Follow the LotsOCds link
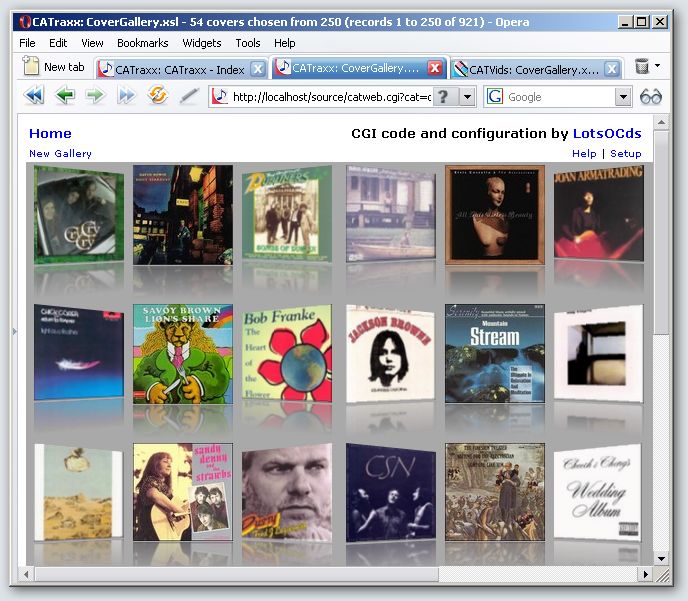Viewport: 688px width, 601px height. tap(606, 133)
